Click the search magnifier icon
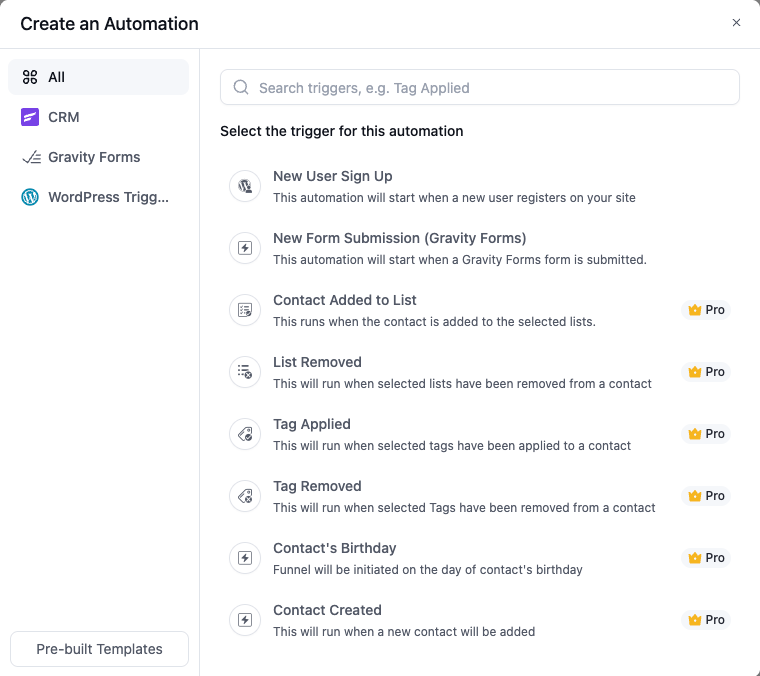Image resolution: width=760 pixels, height=676 pixels. pyautogui.click(x=241, y=87)
